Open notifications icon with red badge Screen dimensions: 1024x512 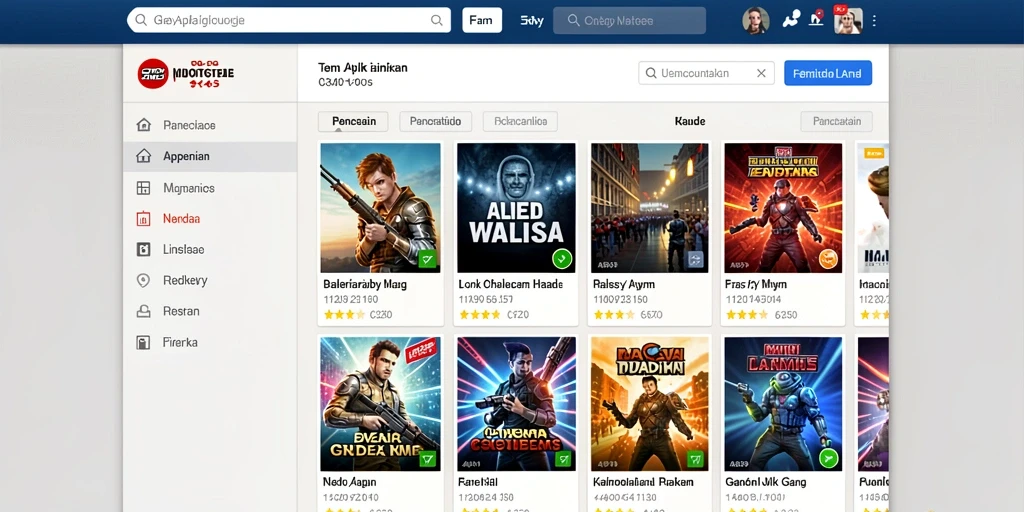[816, 18]
